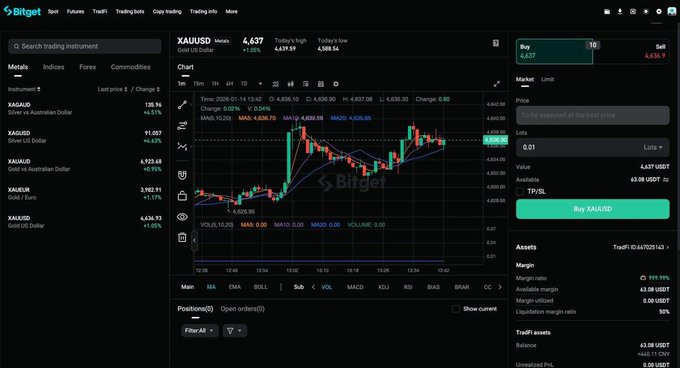Switch to the Limit order tab
Viewport: 680px width, 368px height.
(x=548, y=79)
